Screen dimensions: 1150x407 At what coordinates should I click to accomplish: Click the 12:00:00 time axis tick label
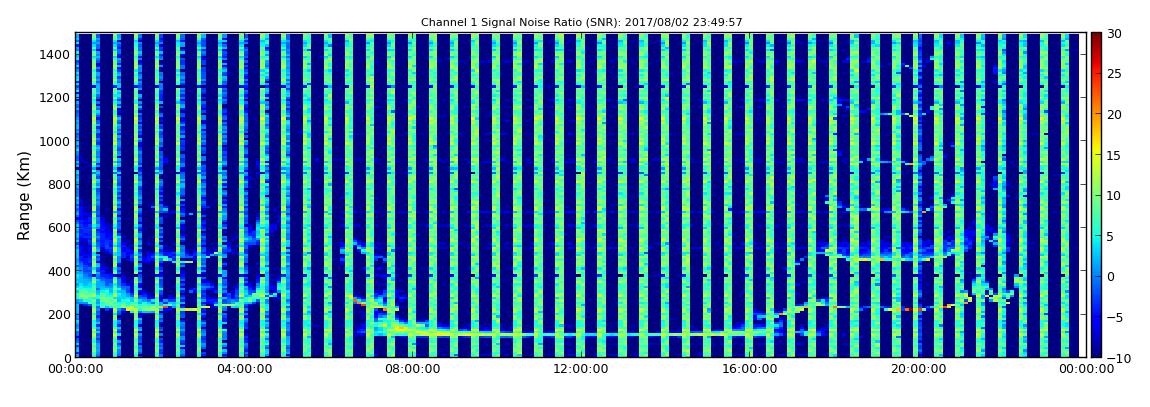580,370
